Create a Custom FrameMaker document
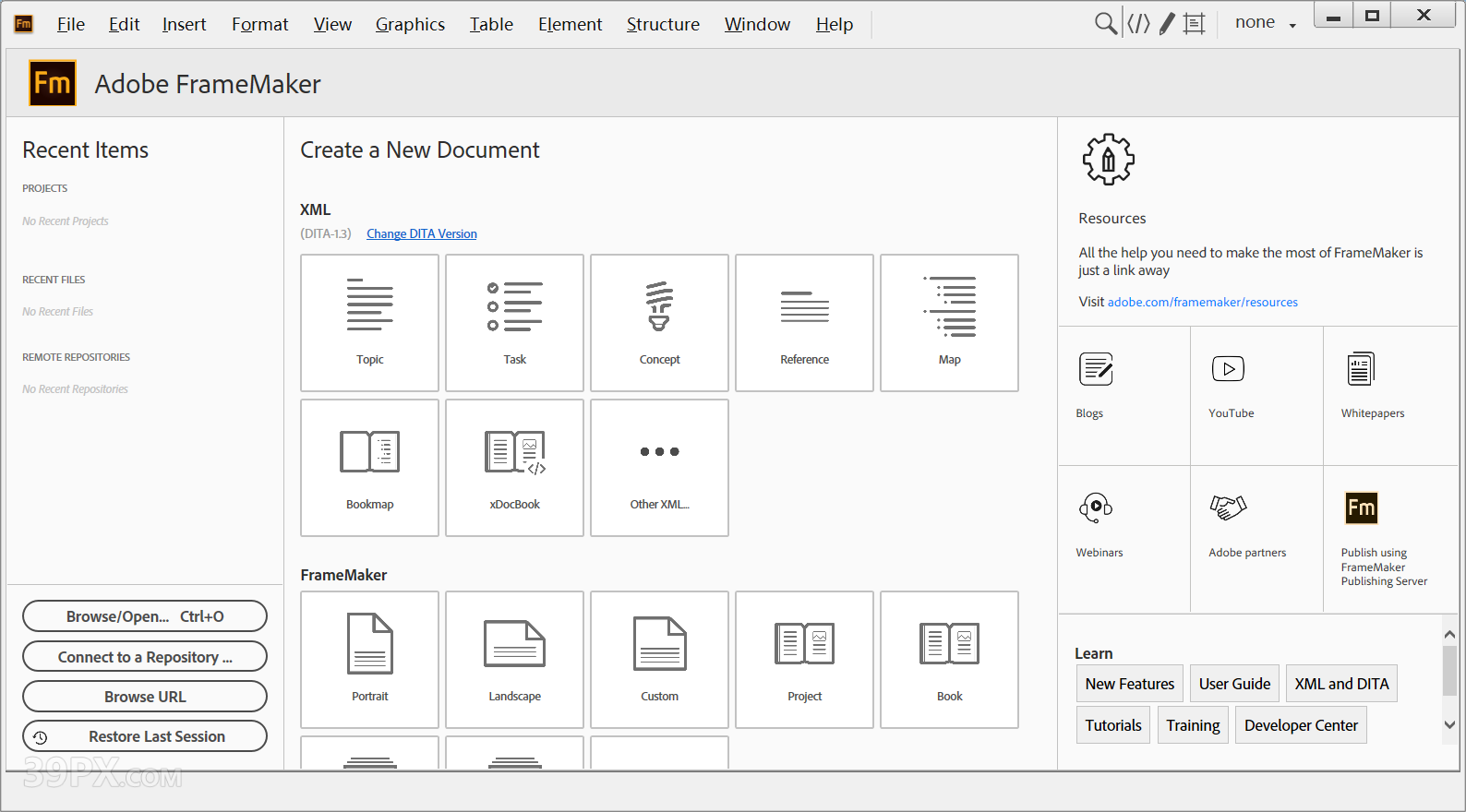This screenshot has width=1466, height=812. pos(659,660)
